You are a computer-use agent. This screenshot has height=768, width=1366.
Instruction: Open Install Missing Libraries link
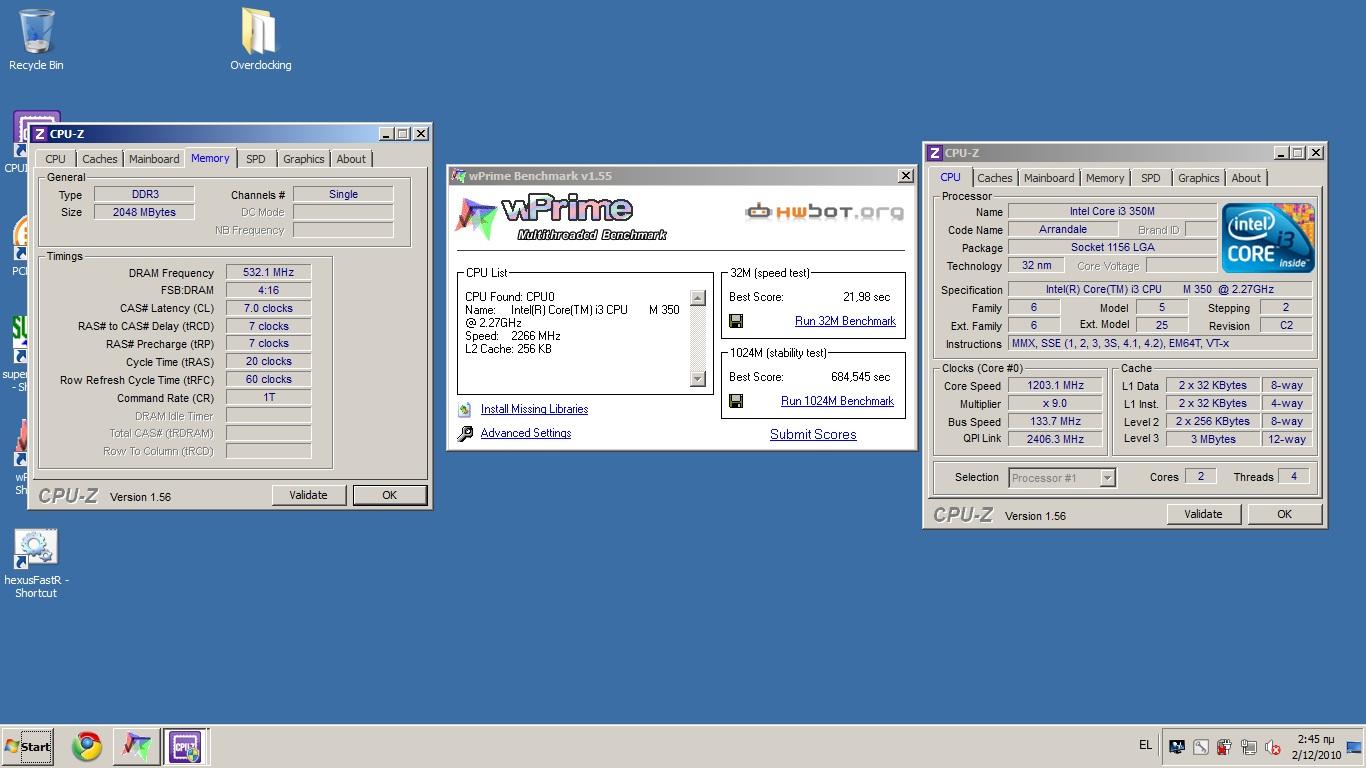click(x=534, y=409)
